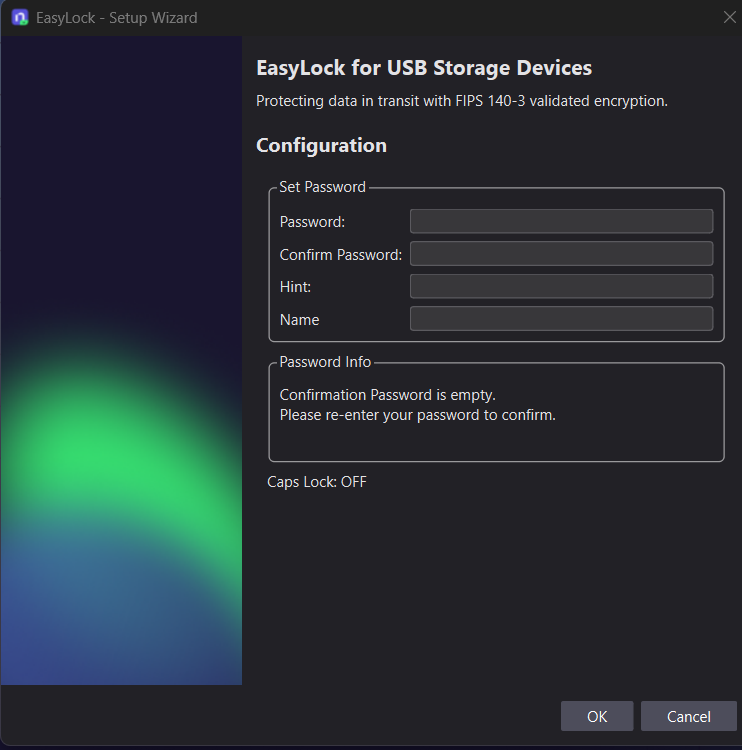Click the EasyLock app icon in title bar

[20, 18]
